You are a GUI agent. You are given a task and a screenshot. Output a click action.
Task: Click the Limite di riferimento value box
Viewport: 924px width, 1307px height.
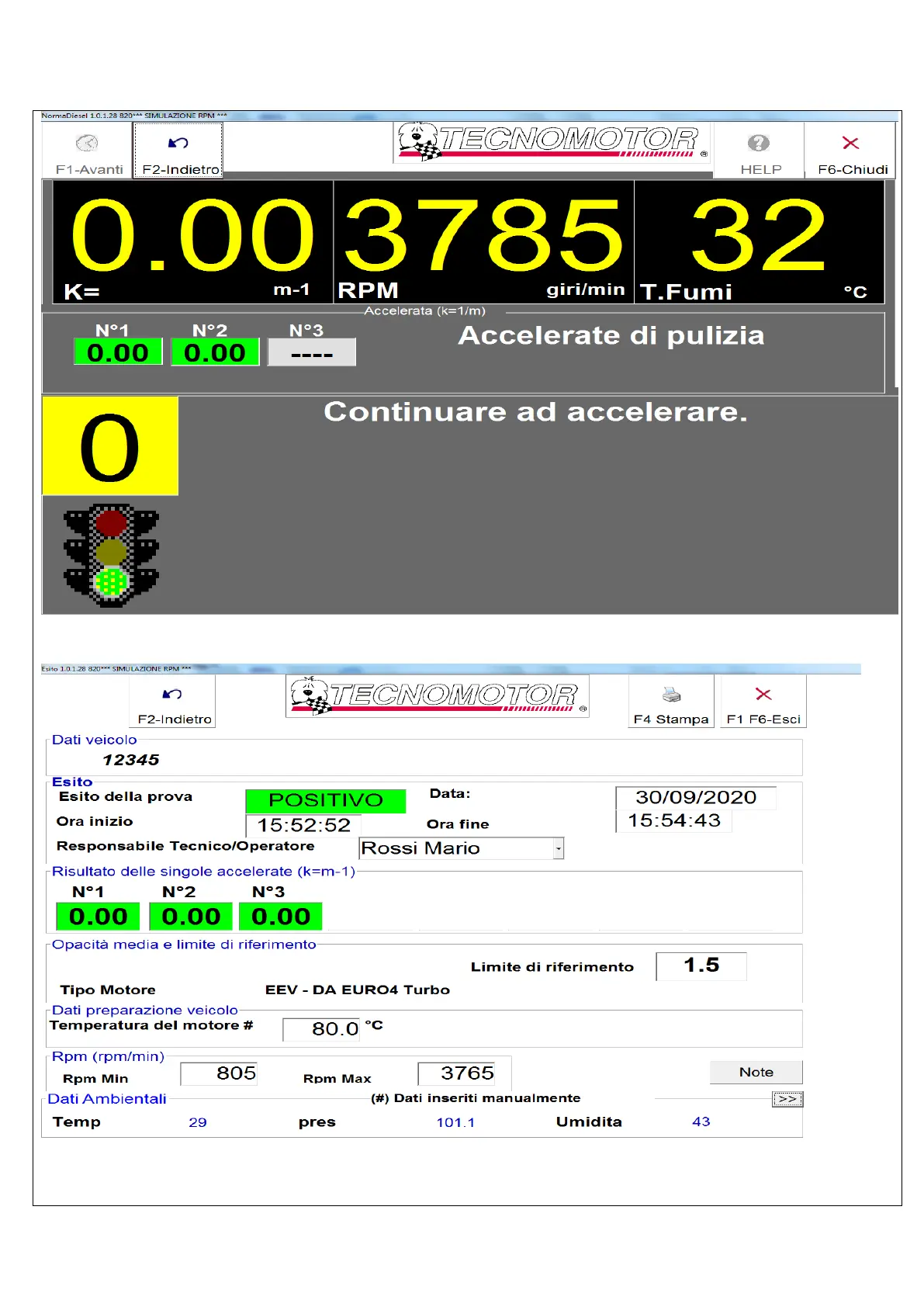pos(701,966)
